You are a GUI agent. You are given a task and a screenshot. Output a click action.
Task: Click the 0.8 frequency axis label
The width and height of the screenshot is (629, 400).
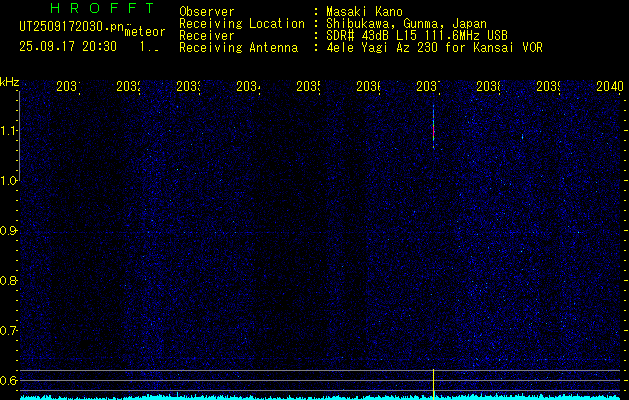point(9,280)
